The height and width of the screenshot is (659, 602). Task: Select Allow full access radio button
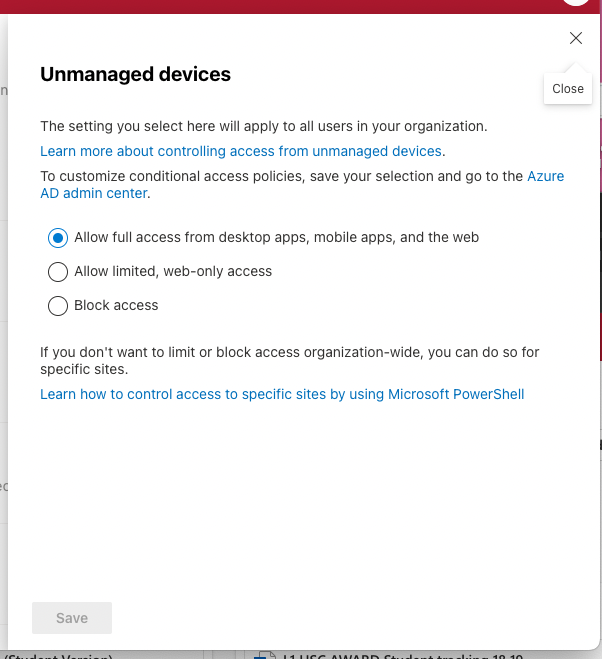pos(58,238)
